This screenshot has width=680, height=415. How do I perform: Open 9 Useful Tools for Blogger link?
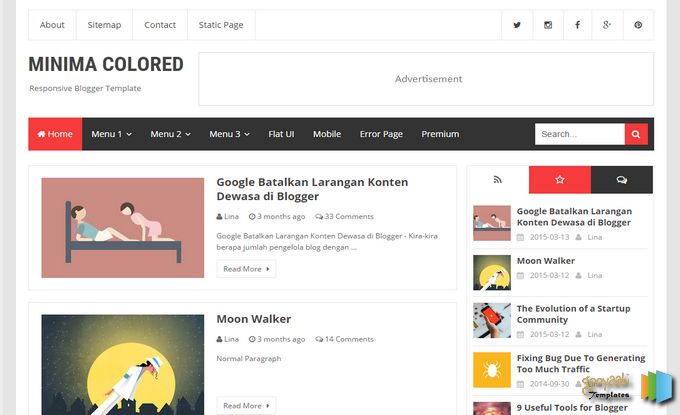(x=572, y=408)
